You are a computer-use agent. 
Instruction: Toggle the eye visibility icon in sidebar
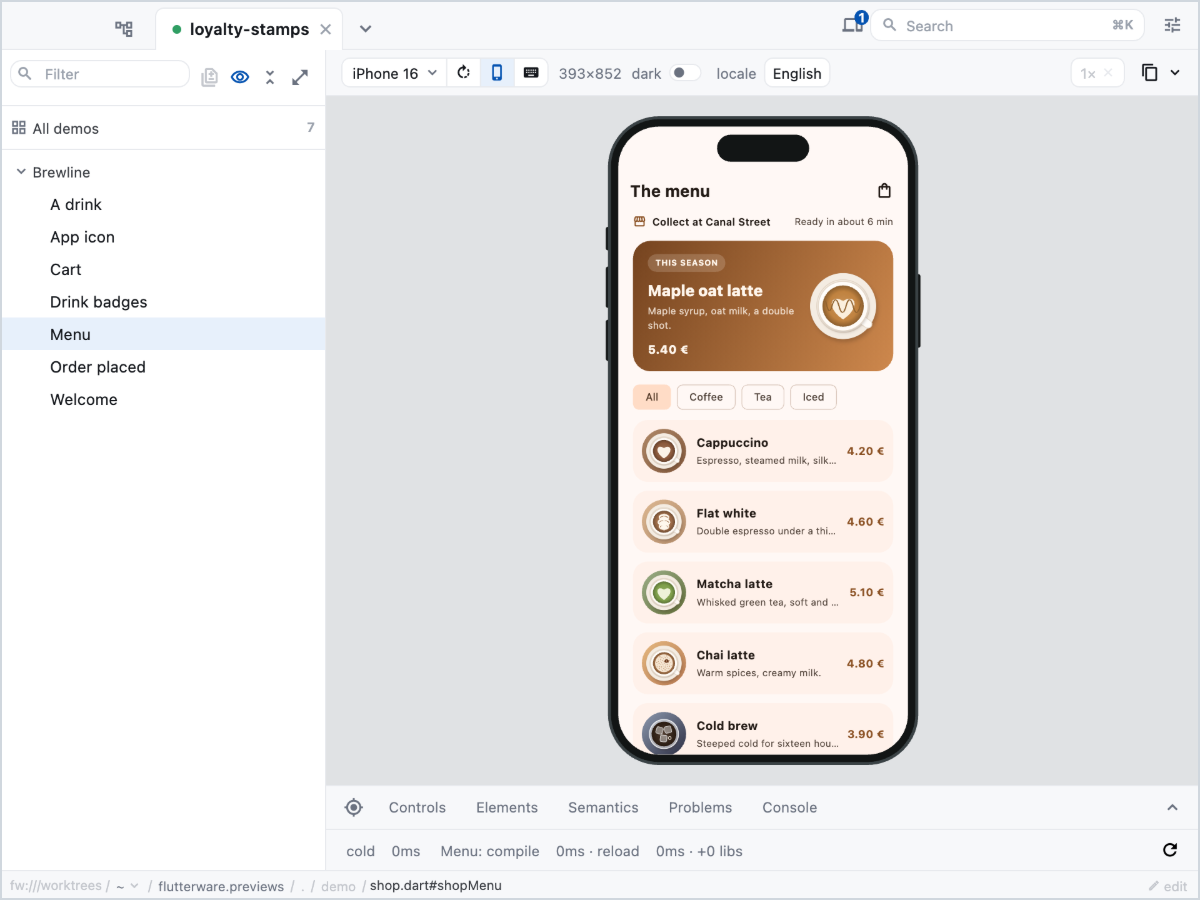240,77
